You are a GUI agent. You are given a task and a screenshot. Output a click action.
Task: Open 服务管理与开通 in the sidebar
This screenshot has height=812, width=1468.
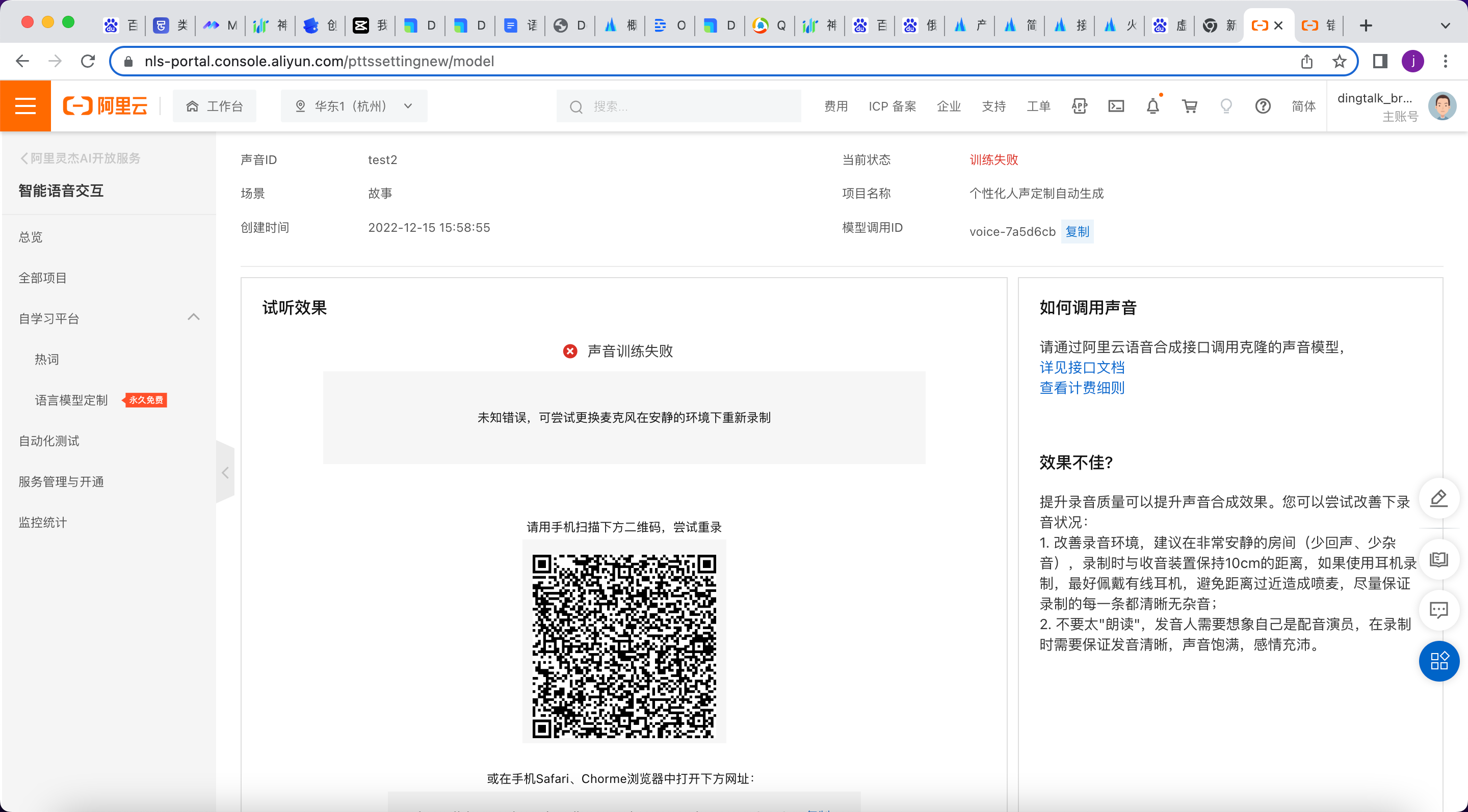pyautogui.click(x=61, y=482)
